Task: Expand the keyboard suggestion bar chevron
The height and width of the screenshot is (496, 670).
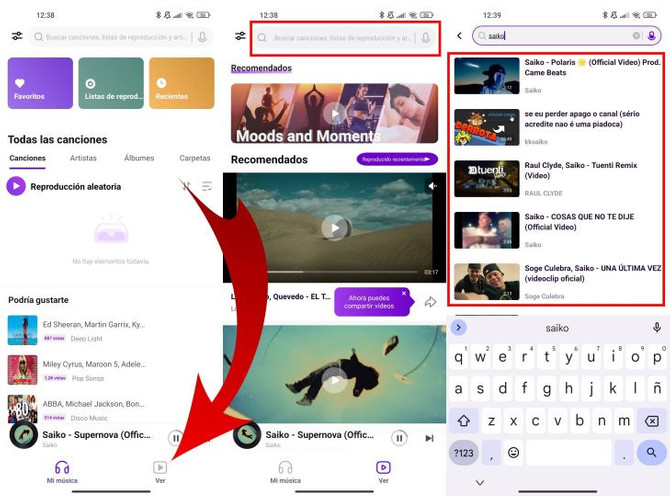Action: click(x=458, y=328)
